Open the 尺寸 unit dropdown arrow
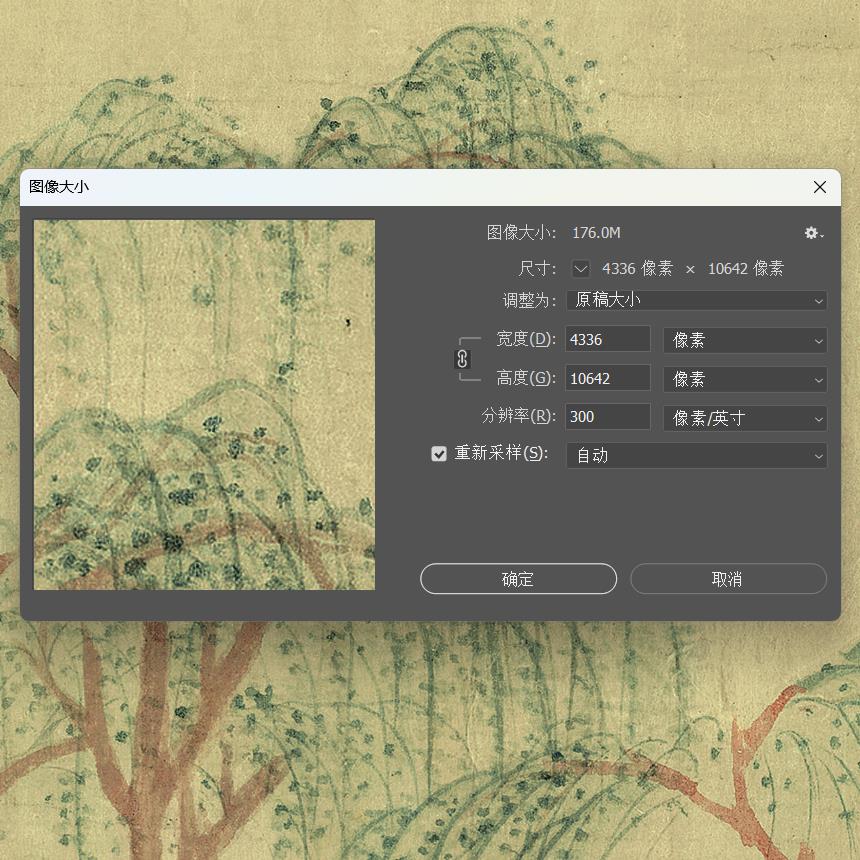The height and width of the screenshot is (860, 860). click(x=580, y=269)
